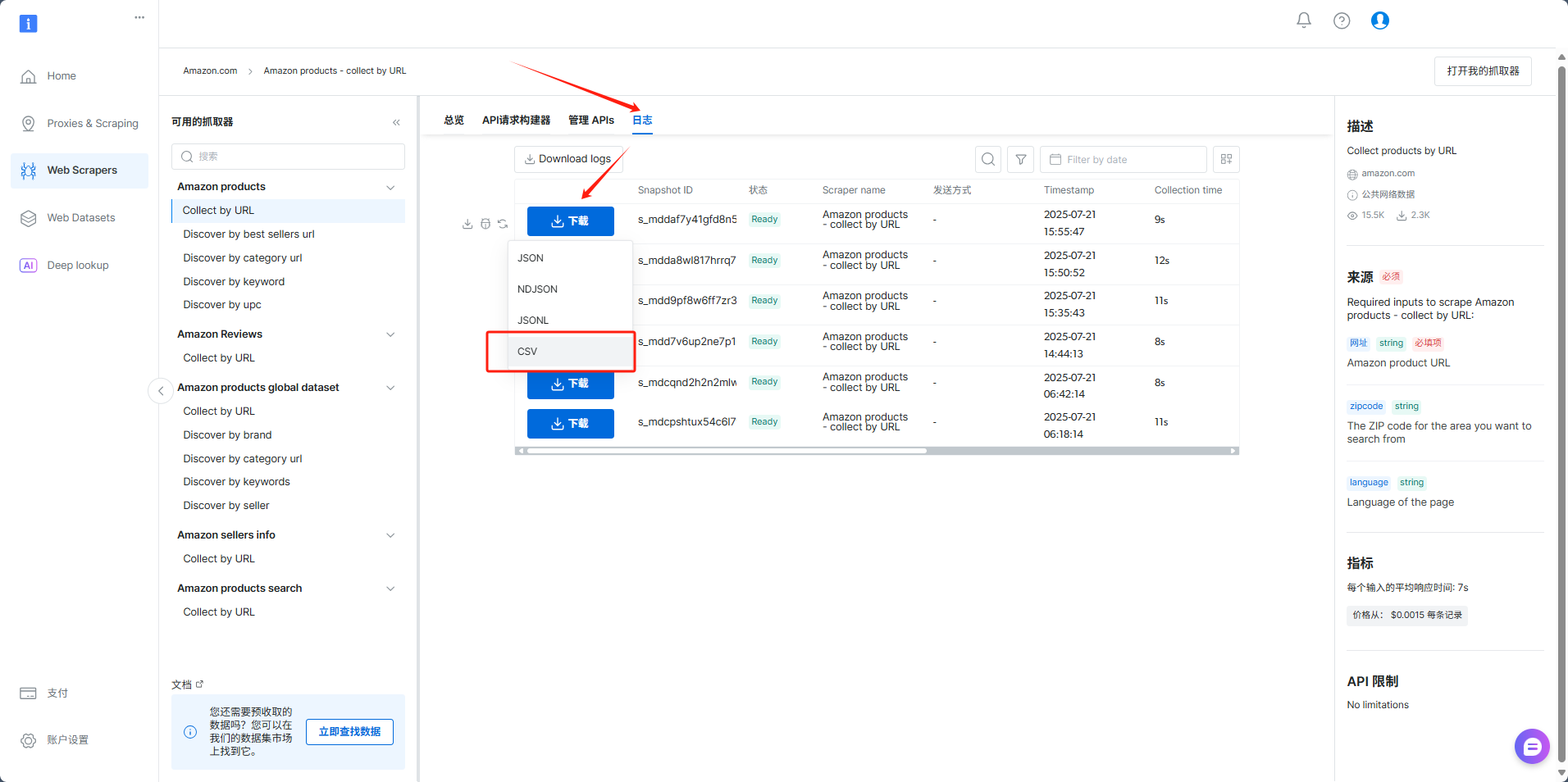Screen dimensions: 1568x782
Task: Click the 打开我的抓取器 button
Action: [1483, 71]
